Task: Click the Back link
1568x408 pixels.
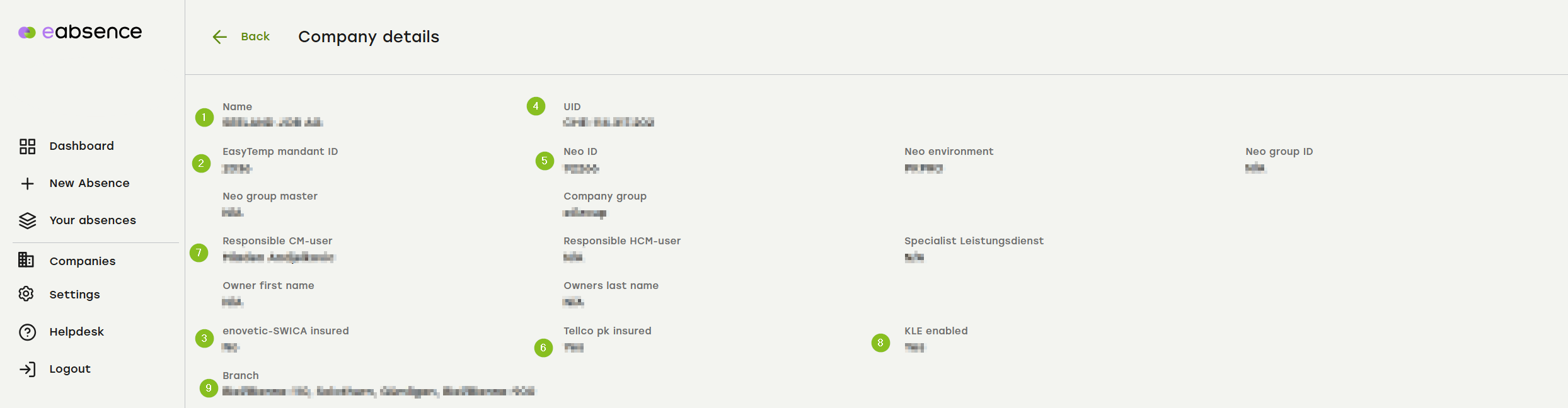Action: (x=255, y=37)
